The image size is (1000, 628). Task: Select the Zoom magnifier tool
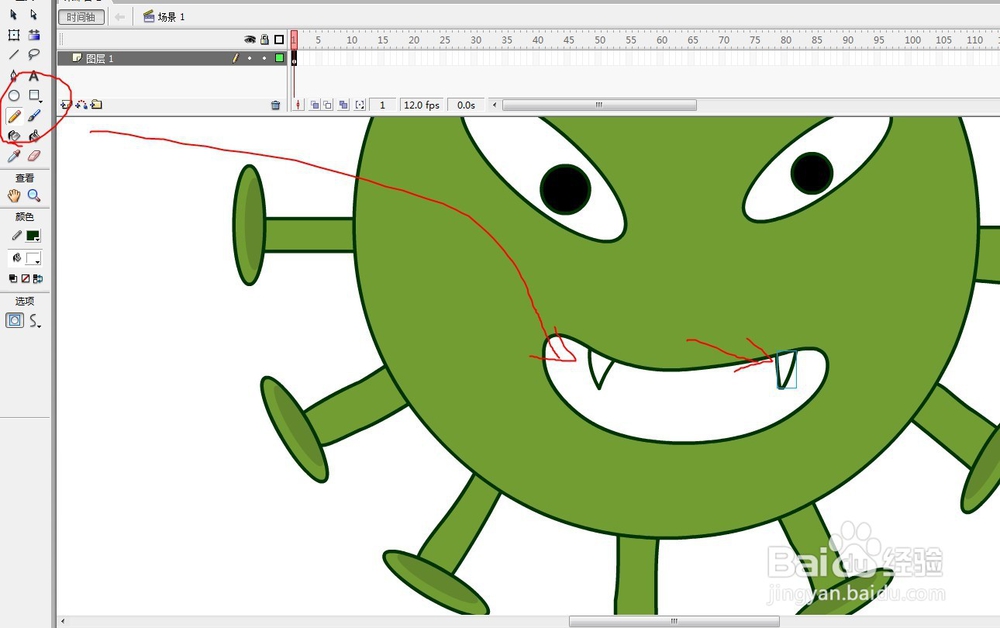(x=34, y=196)
